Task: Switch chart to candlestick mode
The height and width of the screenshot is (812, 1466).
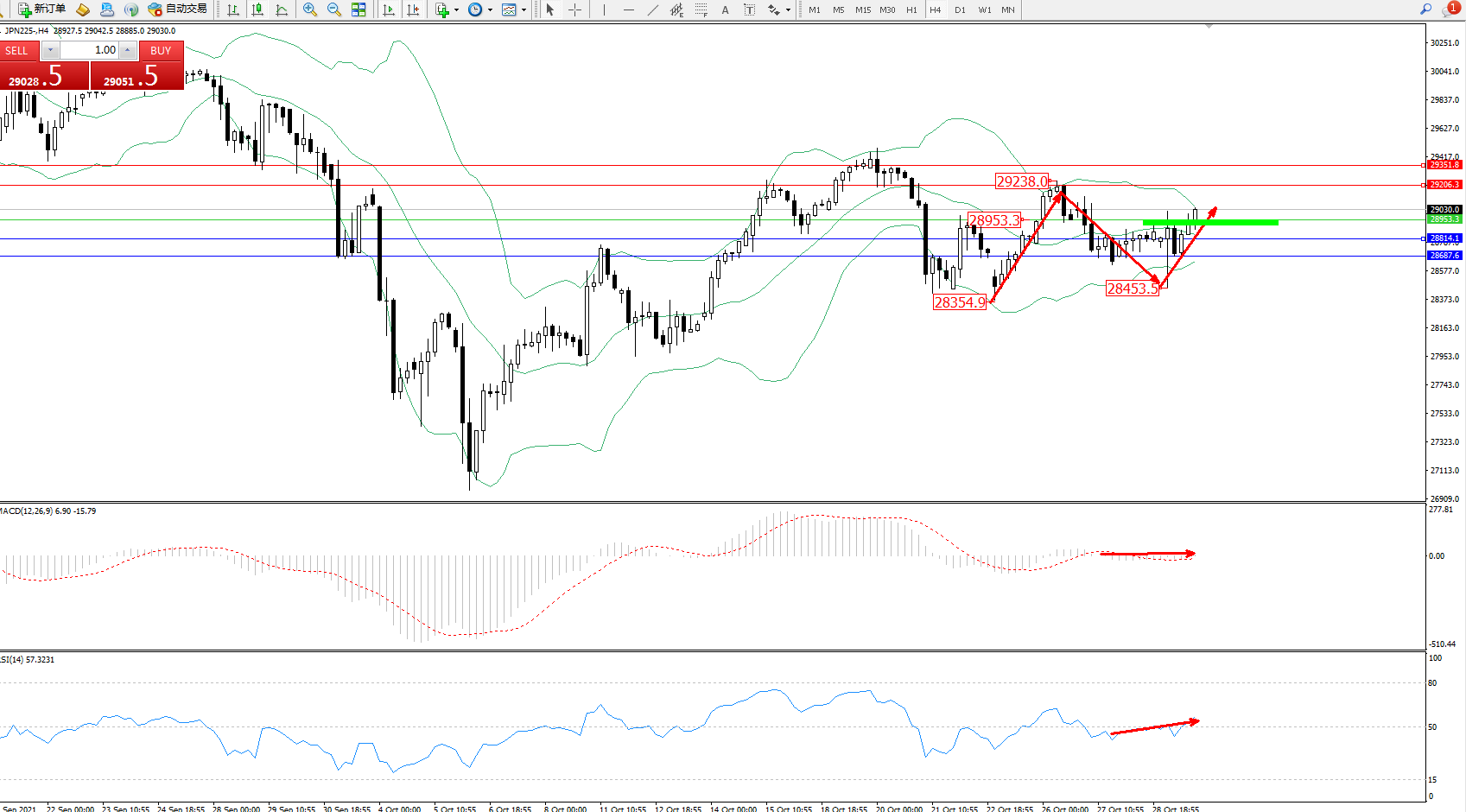Action: pos(257,10)
